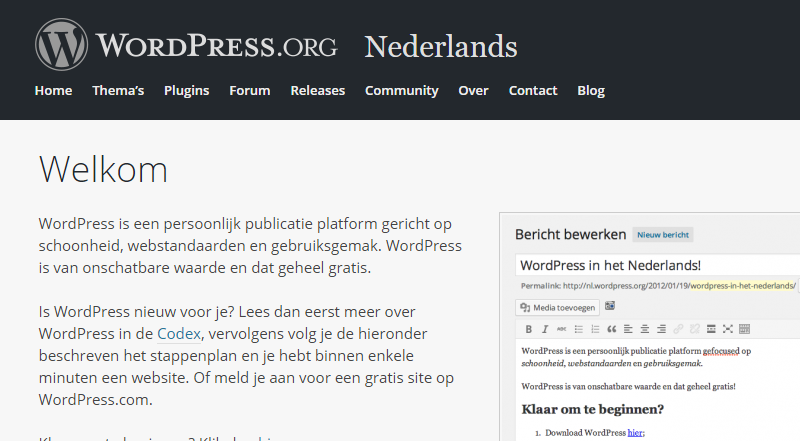Viewport: 800px width, 441px height.
Task: Click the align left icon
Action: point(628,329)
